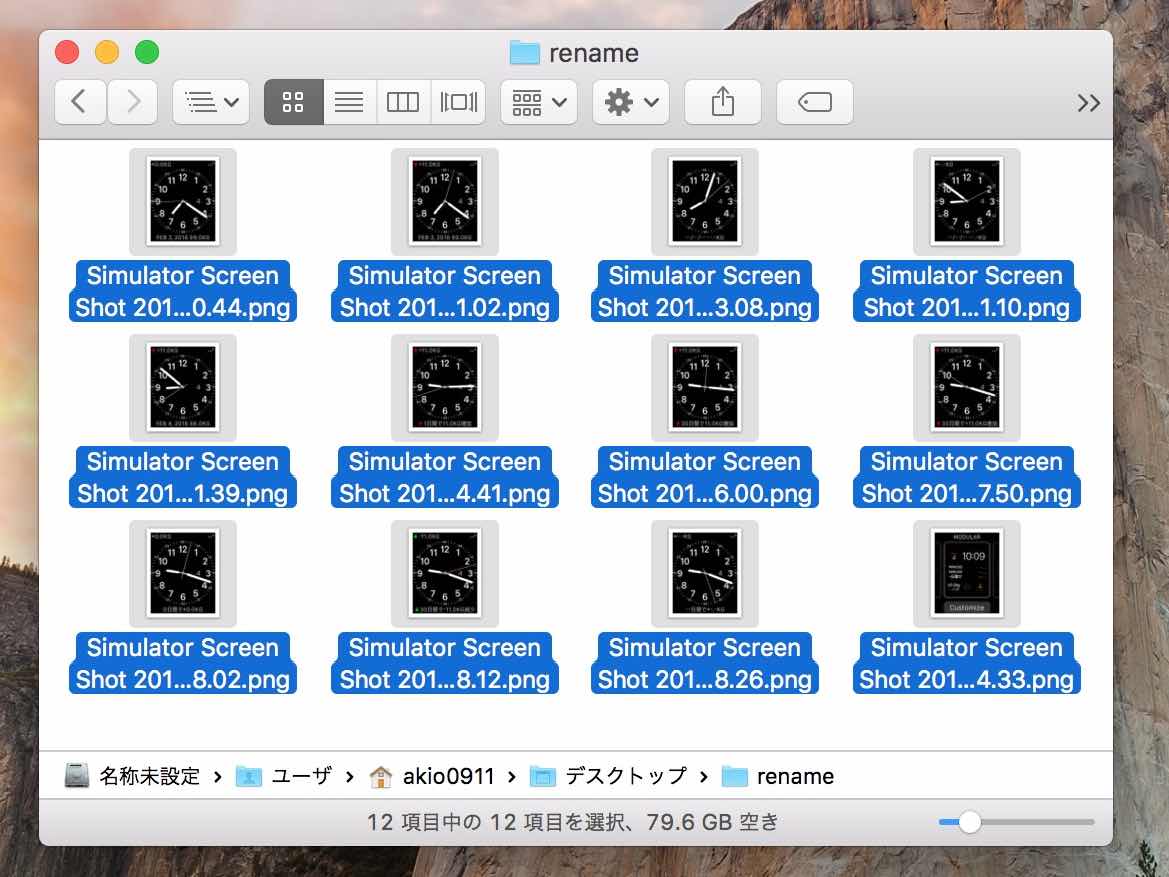Click the Edit Tags toolbar button

pyautogui.click(x=815, y=101)
